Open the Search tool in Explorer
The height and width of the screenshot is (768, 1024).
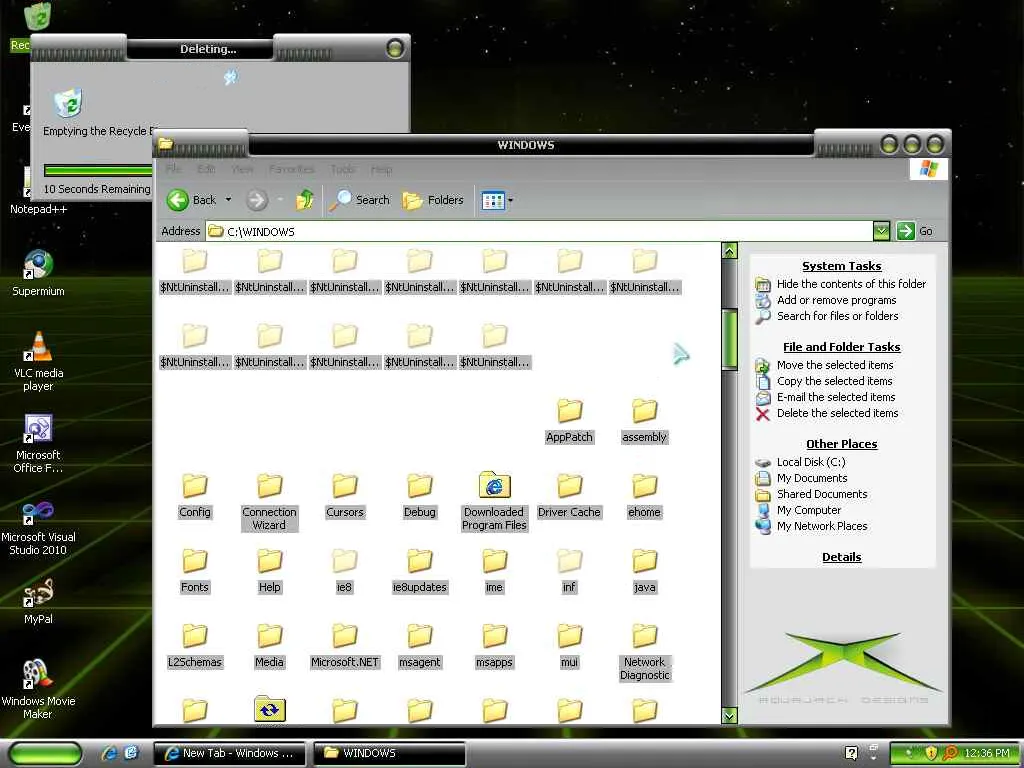tap(359, 200)
